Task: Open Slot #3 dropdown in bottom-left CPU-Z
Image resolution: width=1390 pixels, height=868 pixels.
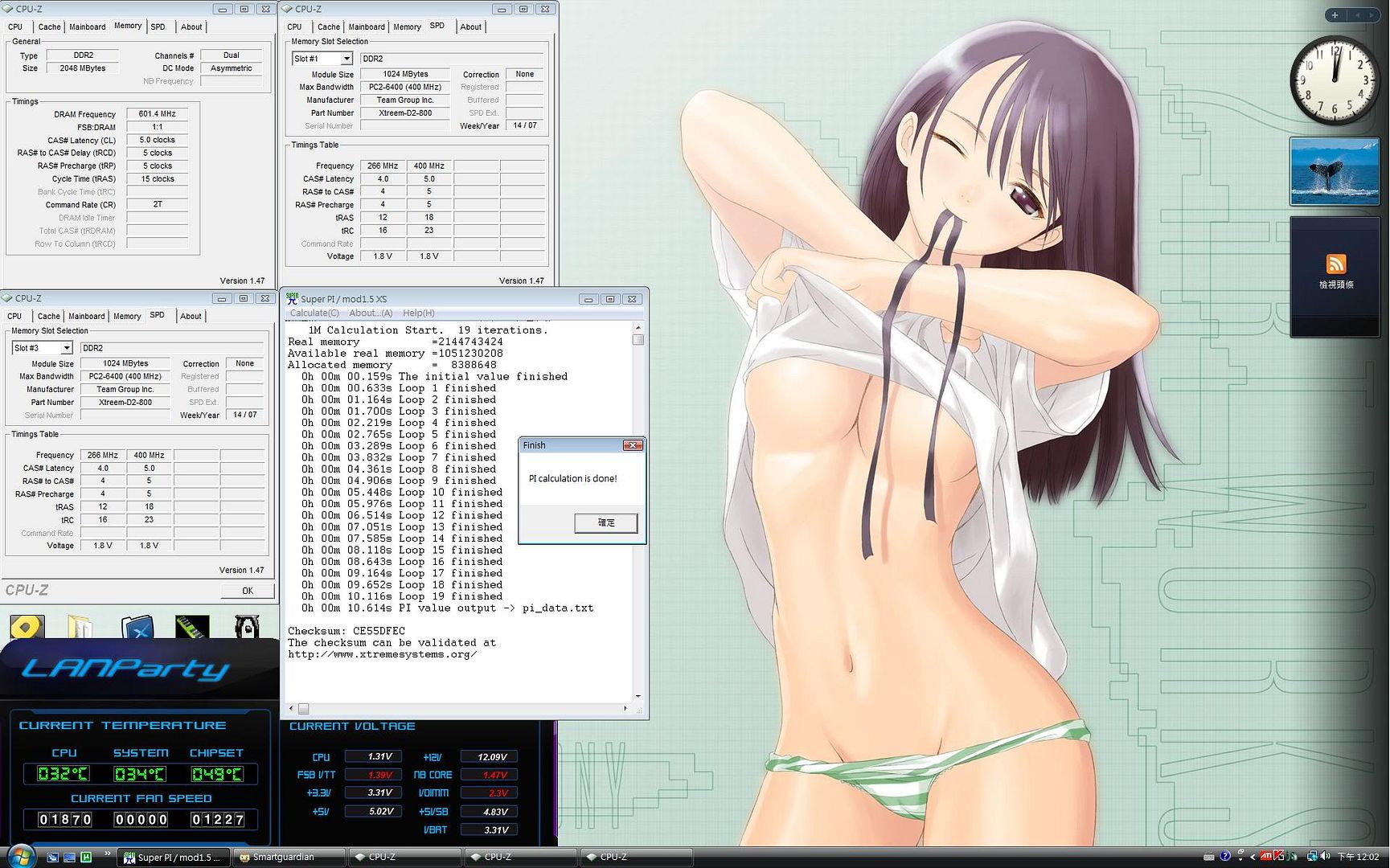Action: pos(67,348)
